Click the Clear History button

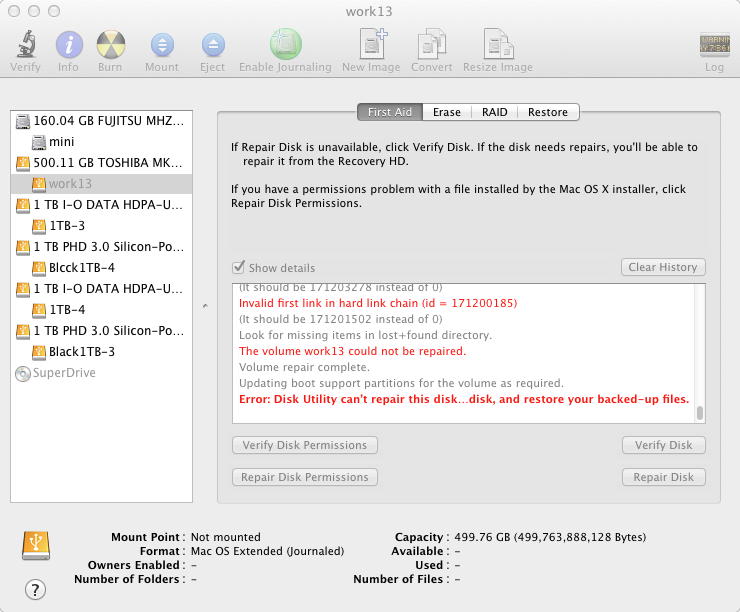[x=663, y=267]
